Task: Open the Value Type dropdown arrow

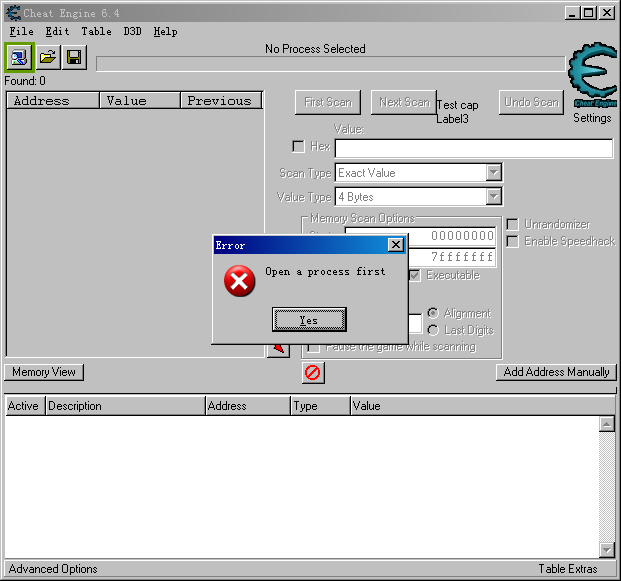Action: point(494,197)
